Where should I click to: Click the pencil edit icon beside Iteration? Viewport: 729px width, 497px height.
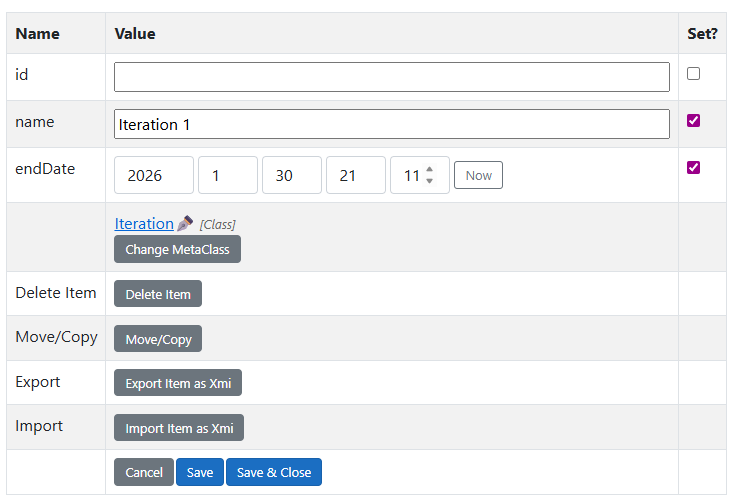pos(184,223)
